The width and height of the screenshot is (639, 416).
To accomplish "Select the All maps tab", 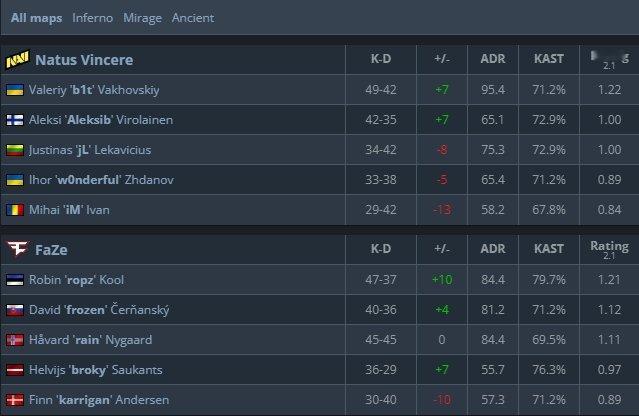I will (x=37, y=18).
